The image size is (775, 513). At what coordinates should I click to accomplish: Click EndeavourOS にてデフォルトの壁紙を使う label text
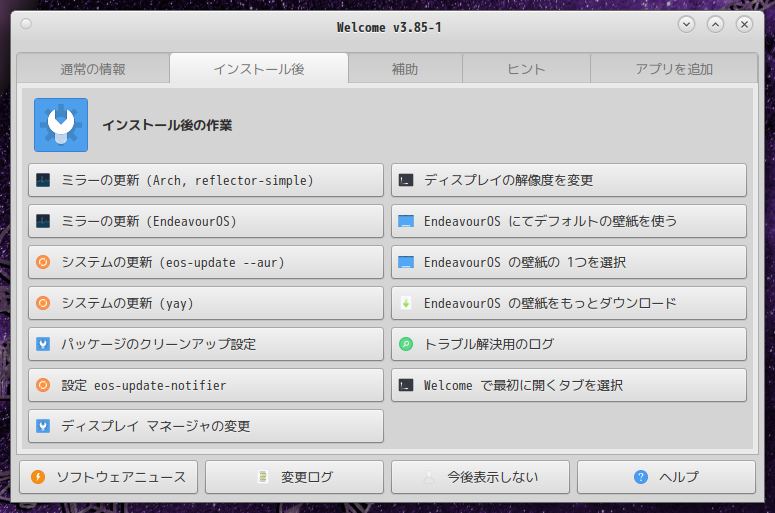point(551,221)
